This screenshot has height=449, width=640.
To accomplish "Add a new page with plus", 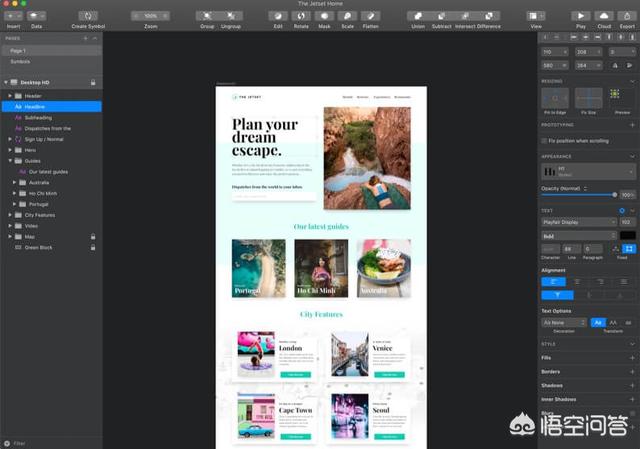I will click(85, 38).
